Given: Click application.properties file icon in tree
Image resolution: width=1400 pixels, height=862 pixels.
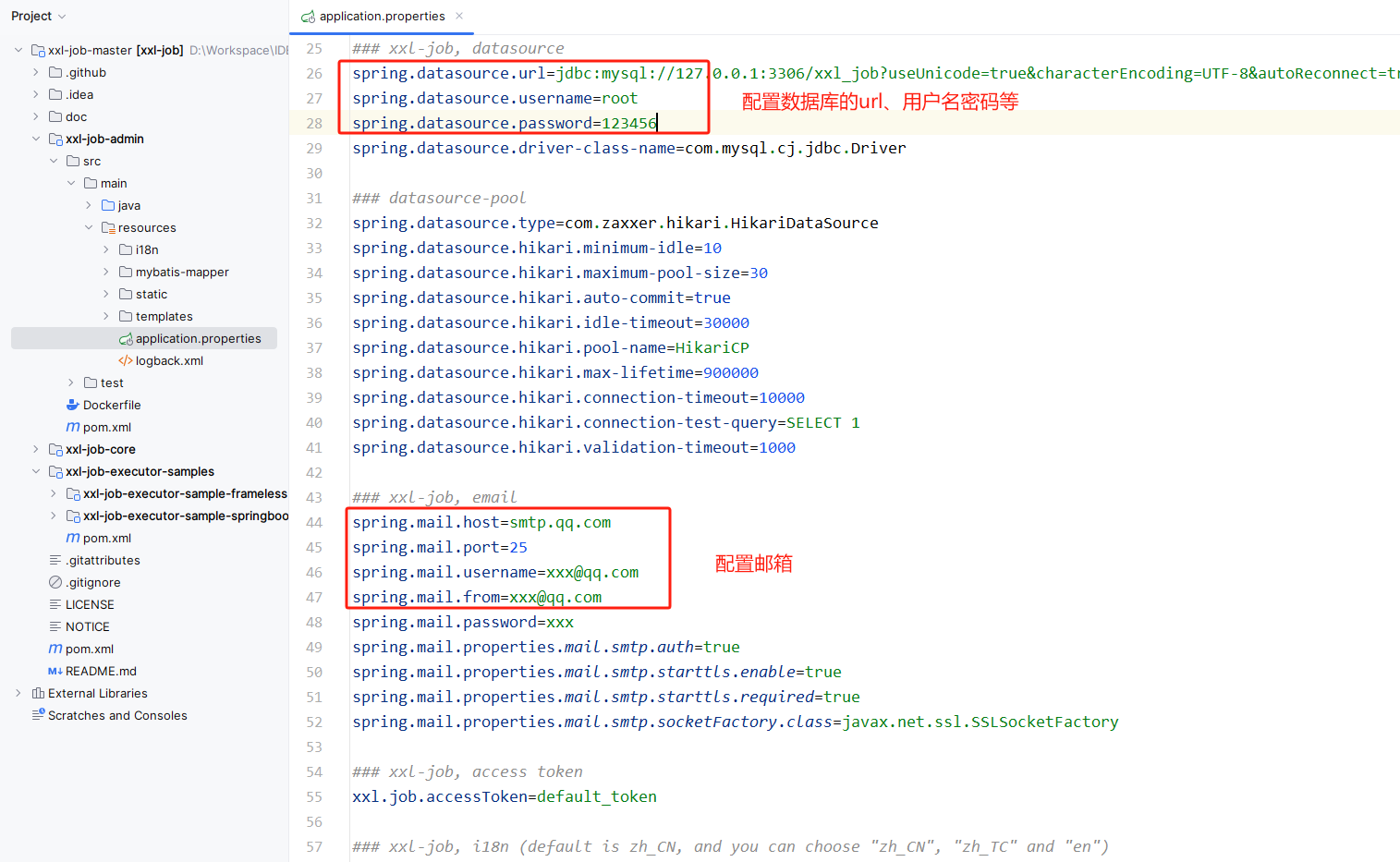Looking at the screenshot, I should click(x=126, y=339).
